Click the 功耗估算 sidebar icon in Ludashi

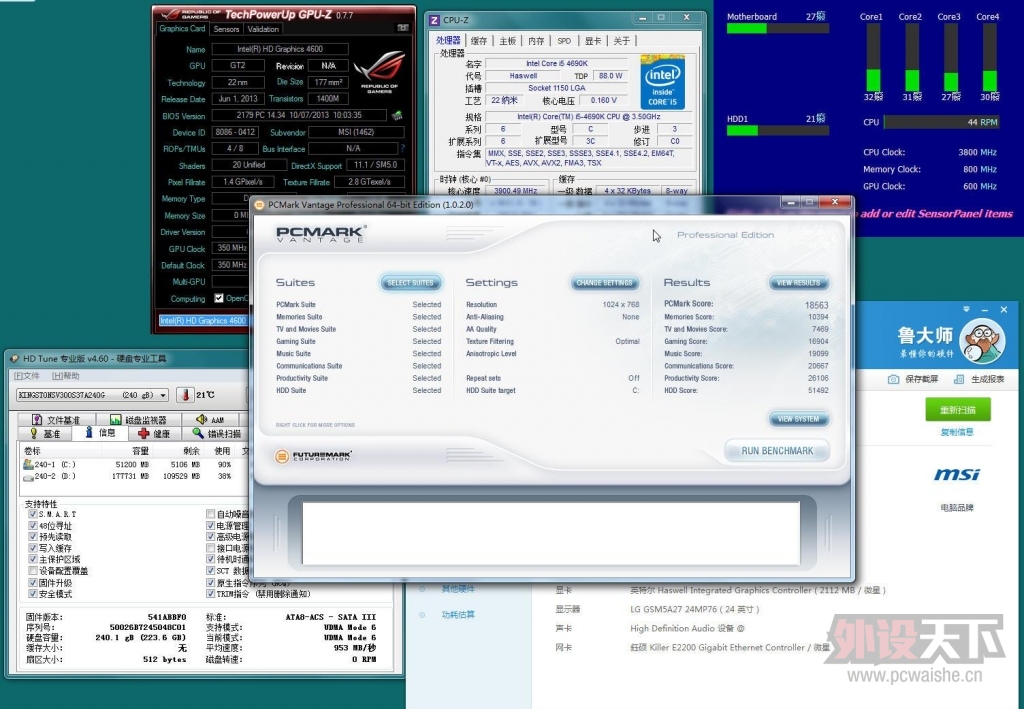422,614
